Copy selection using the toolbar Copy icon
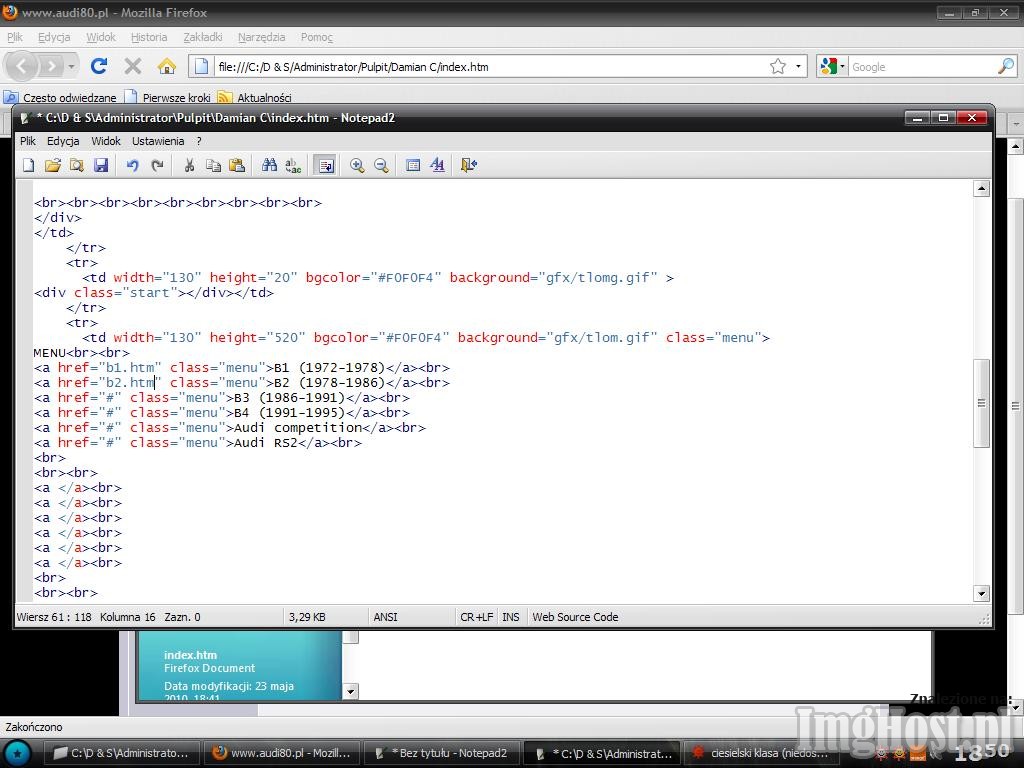This screenshot has width=1024, height=768. 213,165
